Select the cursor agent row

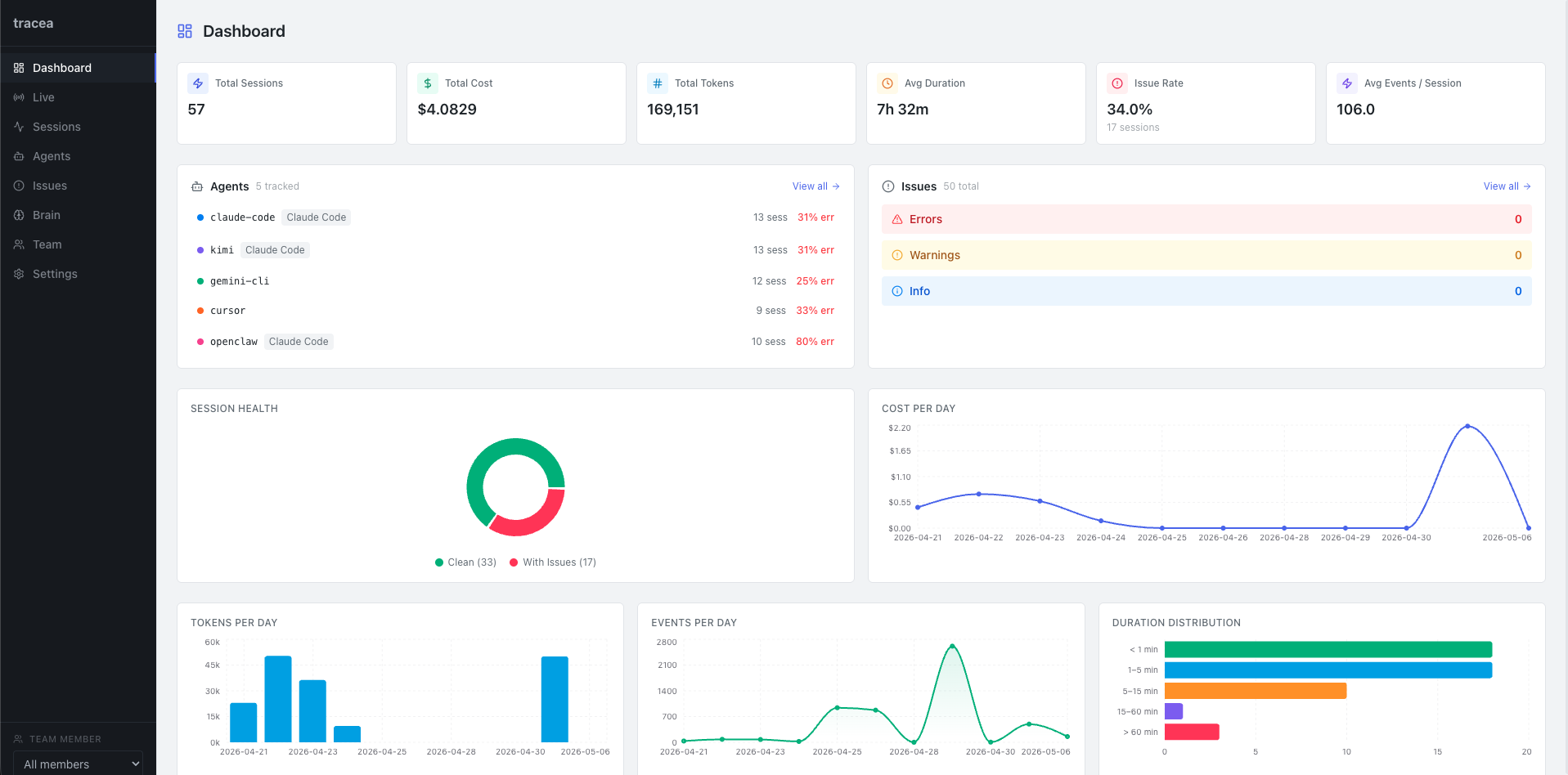pos(515,311)
